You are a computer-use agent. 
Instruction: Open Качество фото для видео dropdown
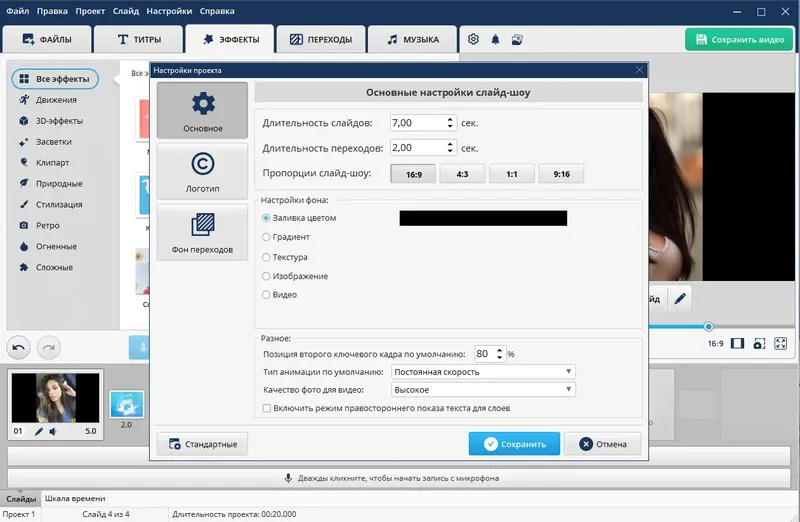[x=483, y=390]
